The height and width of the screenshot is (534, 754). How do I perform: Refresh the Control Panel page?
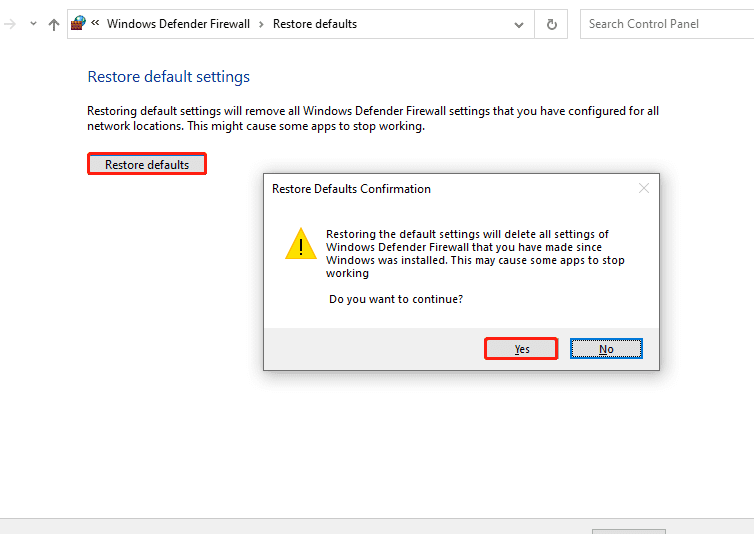(551, 24)
